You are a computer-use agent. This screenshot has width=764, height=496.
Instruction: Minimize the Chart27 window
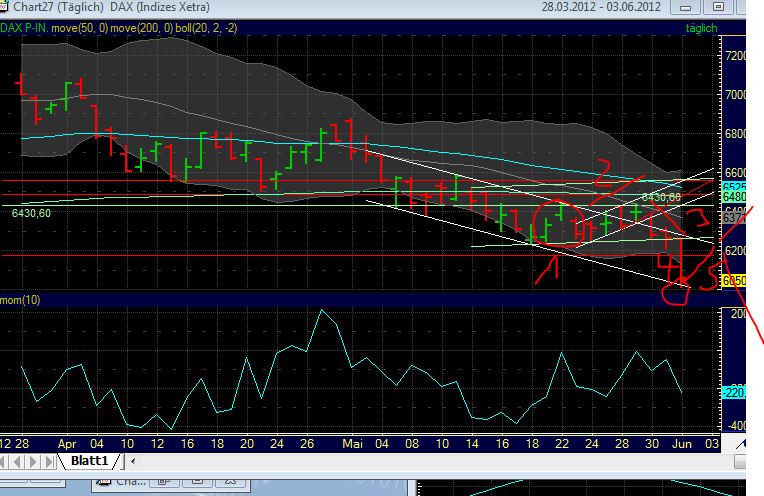(x=685, y=7)
